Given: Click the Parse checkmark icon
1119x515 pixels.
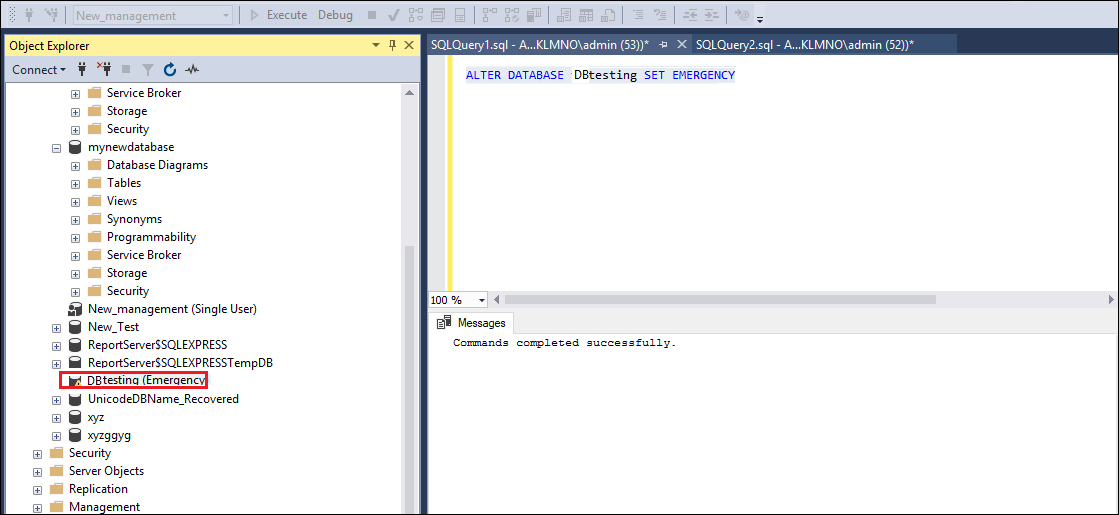Looking at the screenshot, I should [393, 15].
